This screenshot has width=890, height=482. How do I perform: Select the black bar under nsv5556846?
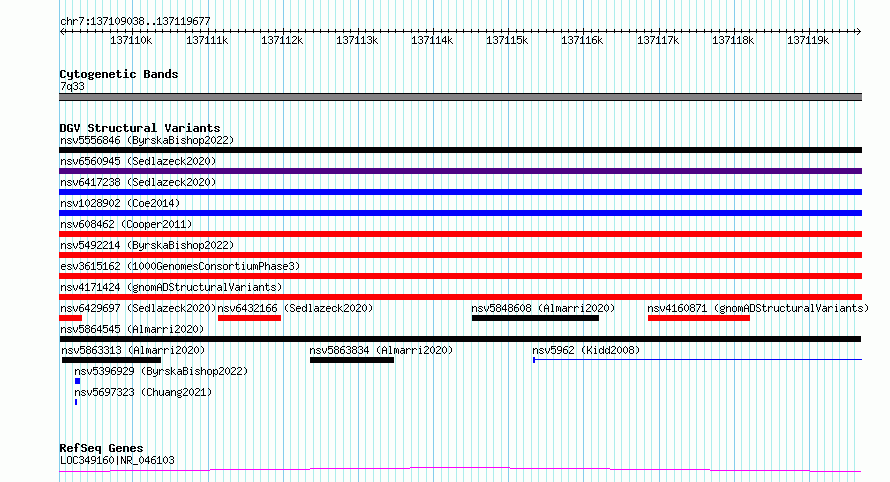(460, 150)
